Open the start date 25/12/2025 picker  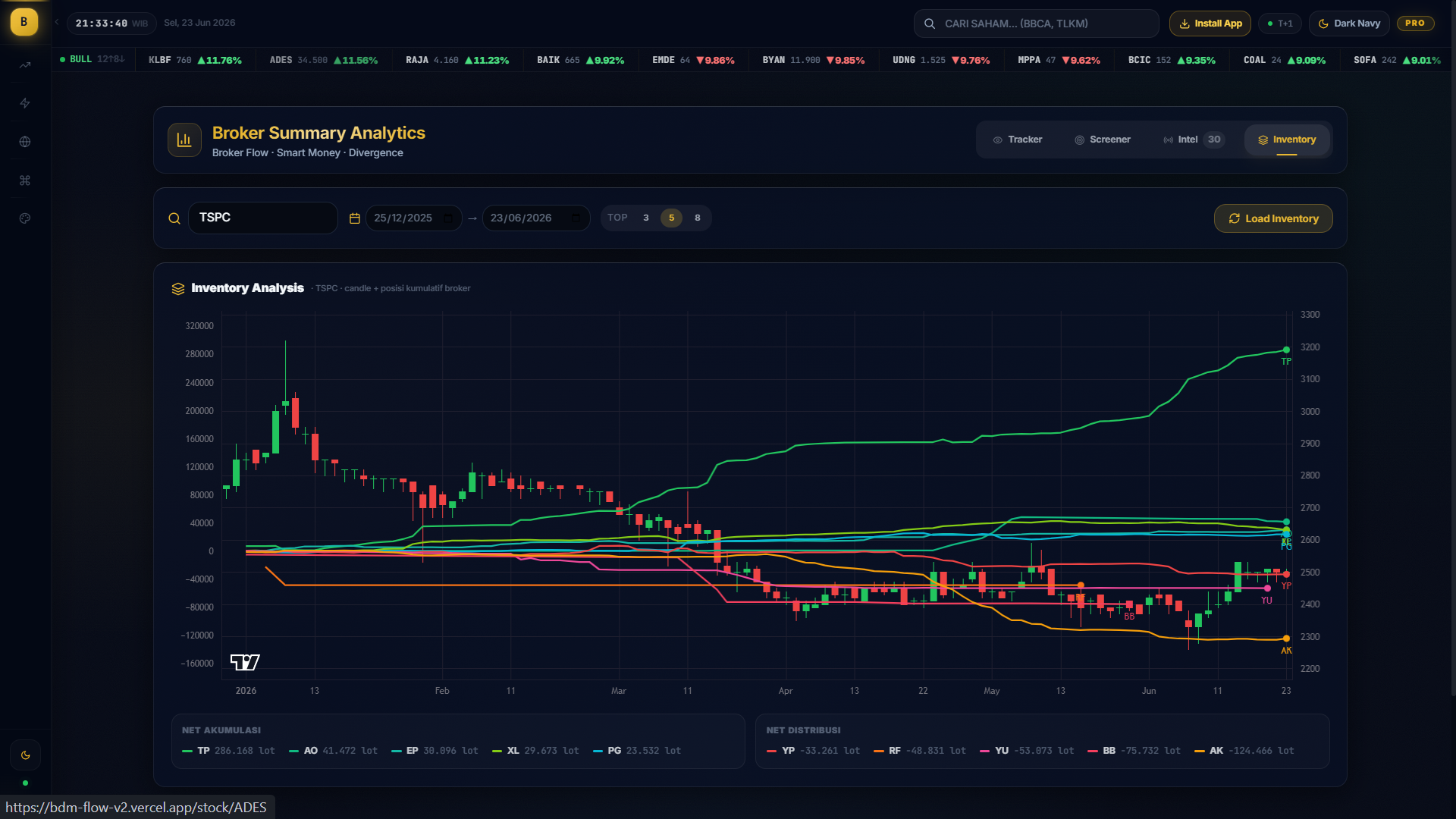(413, 218)
